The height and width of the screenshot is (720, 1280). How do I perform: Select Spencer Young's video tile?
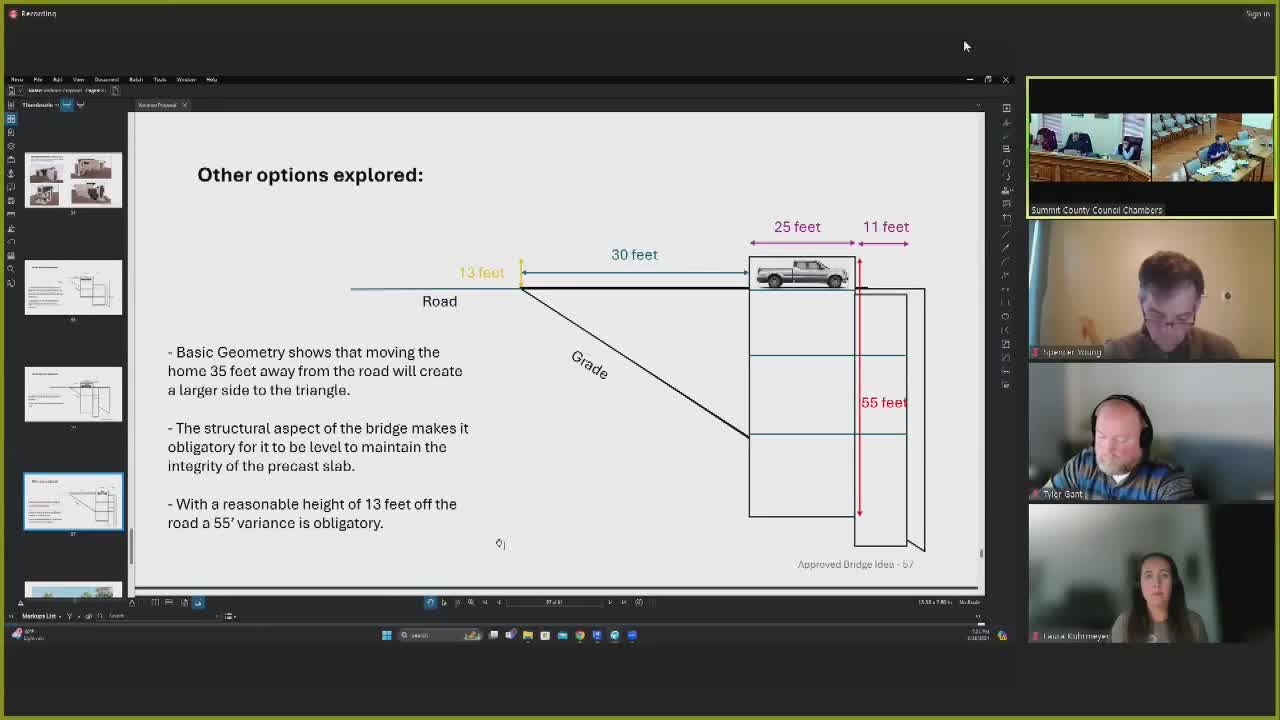tap(1151, 290)
